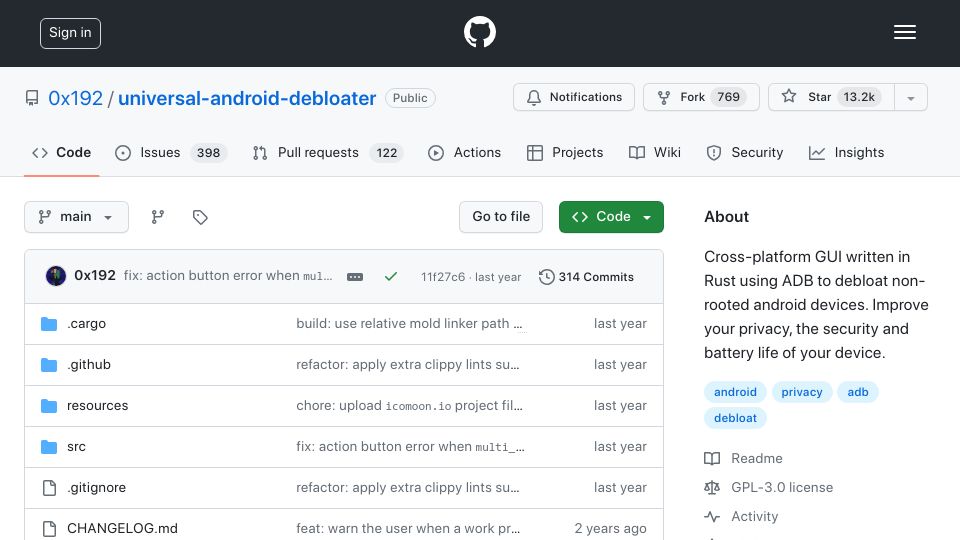This screenshot has height=540, width=960.
Task: Open the Wiki tab
Action: click(654, 152)
